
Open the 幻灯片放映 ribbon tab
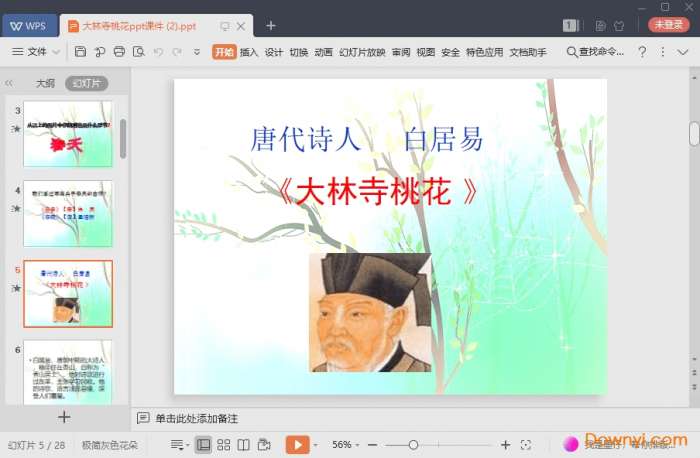362,51
